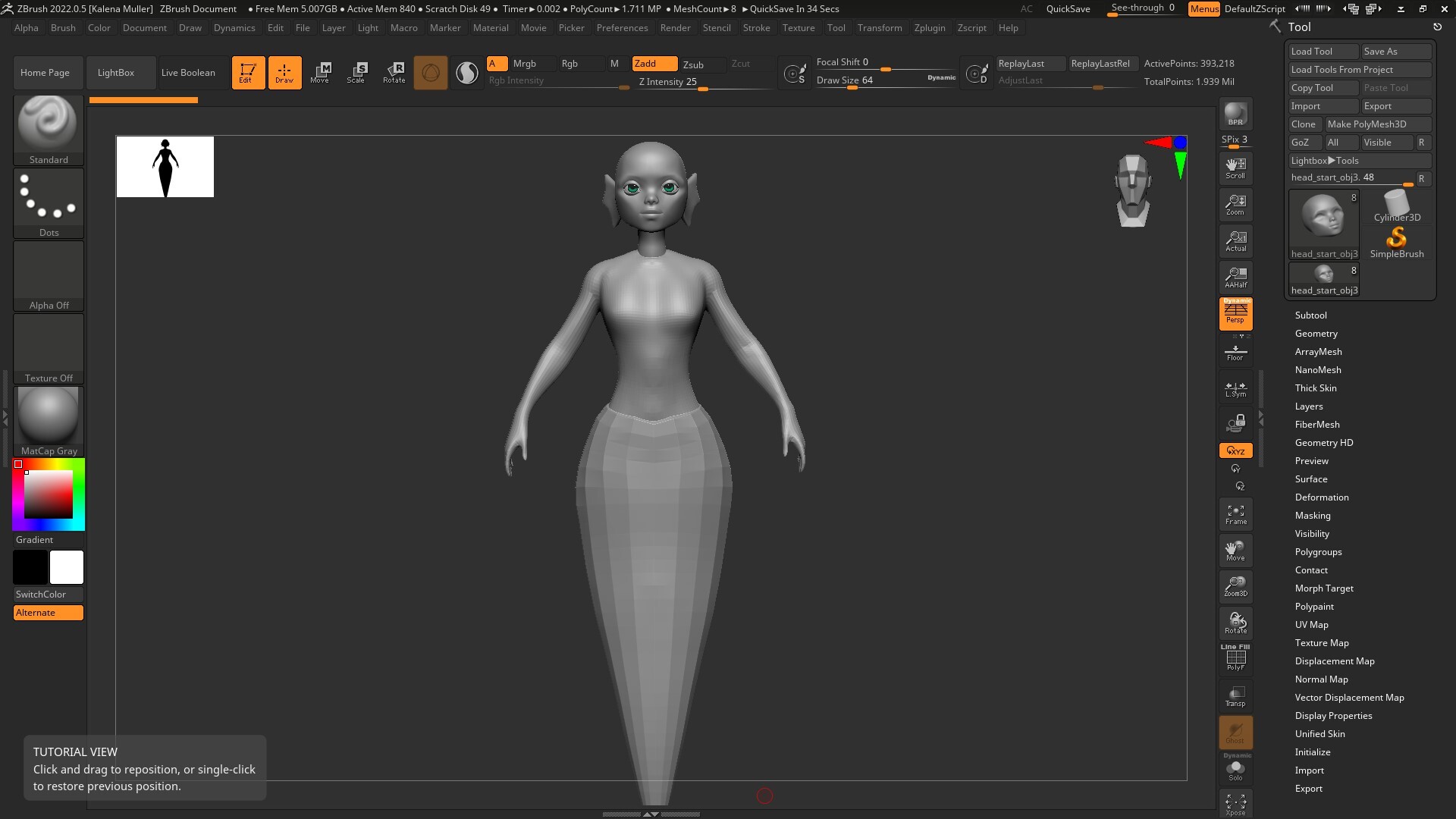Open the Preferences menu

click(623, 27)
